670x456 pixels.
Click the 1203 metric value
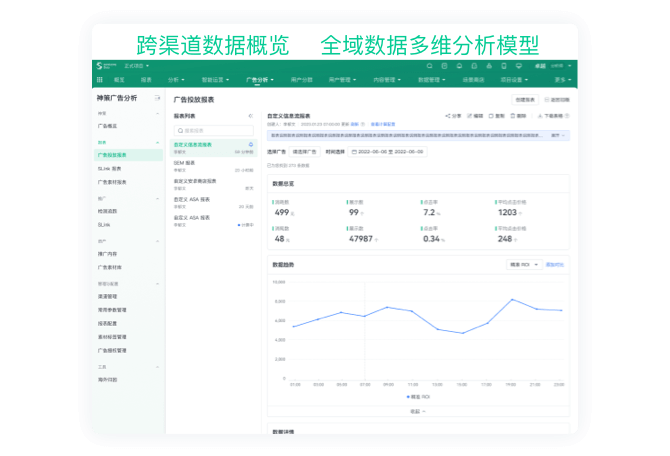(507, 212)
